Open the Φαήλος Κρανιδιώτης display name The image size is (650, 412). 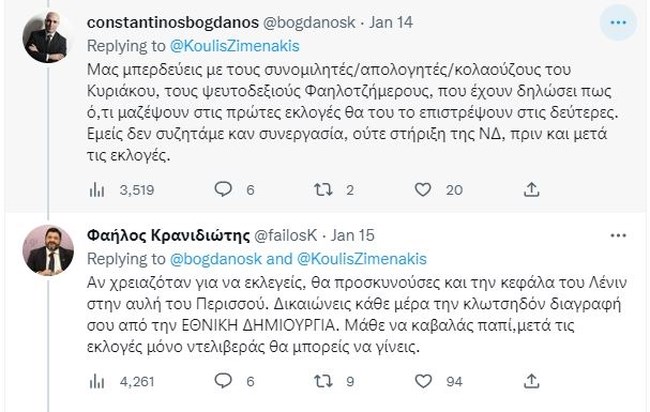(152, 237)
